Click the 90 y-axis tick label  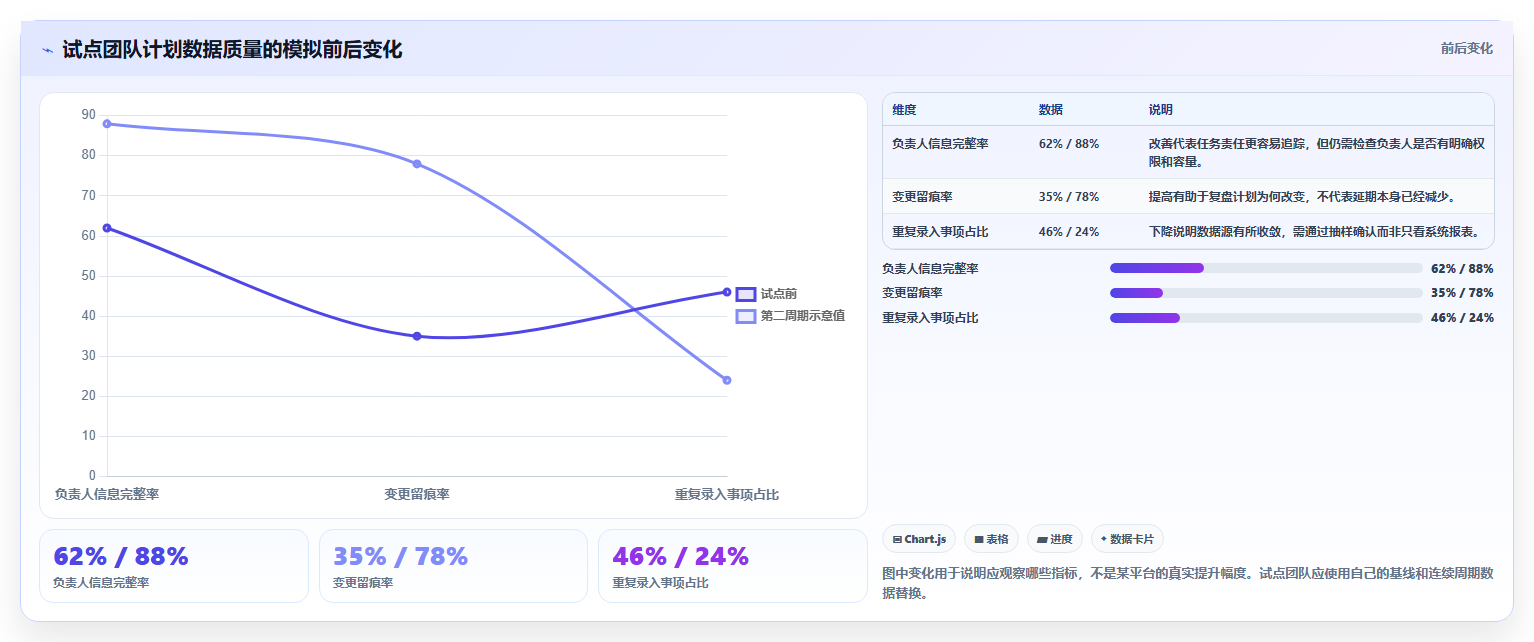click(x=89, y=115)
